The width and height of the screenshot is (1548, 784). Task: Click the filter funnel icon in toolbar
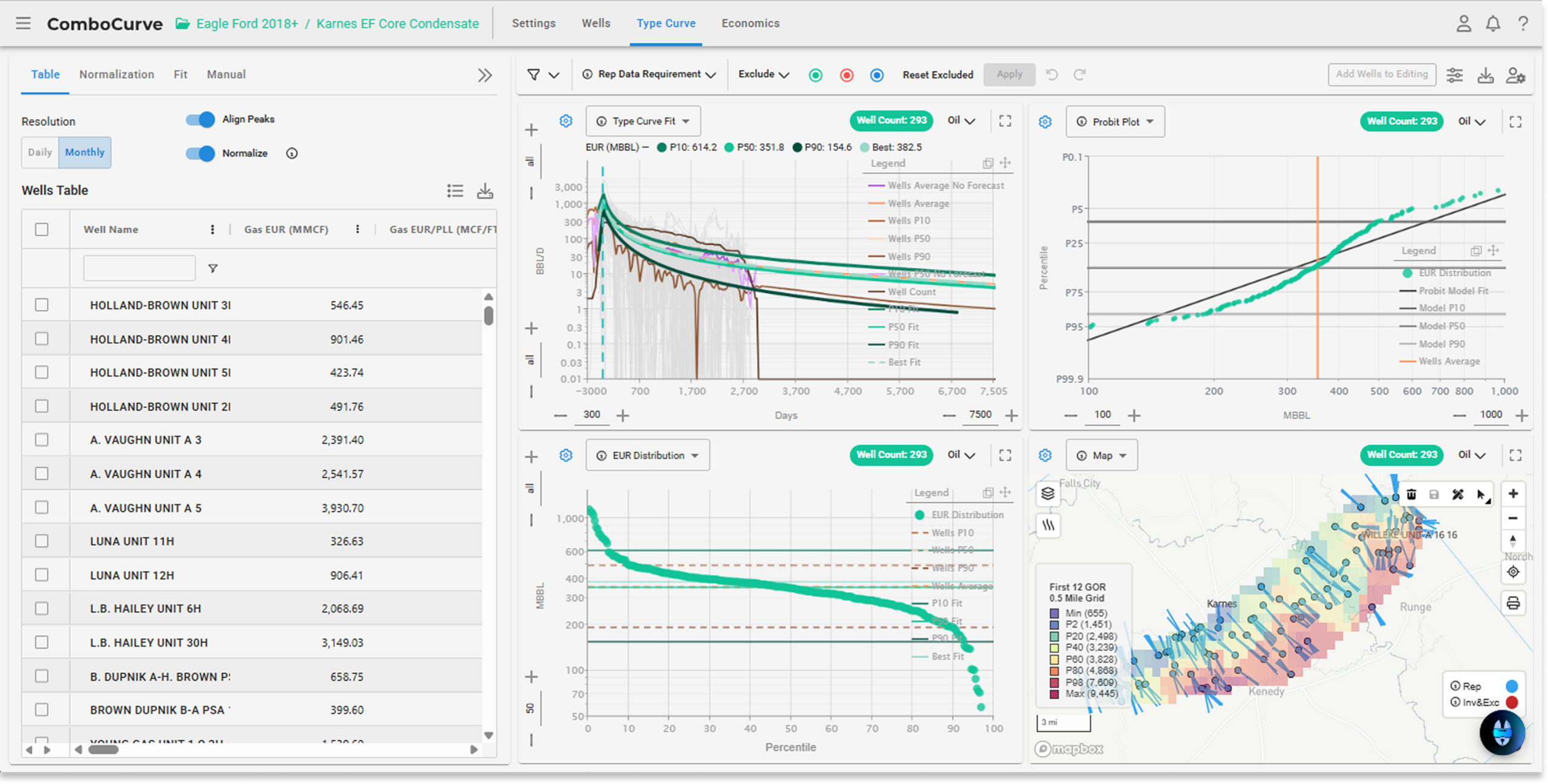click(533, 74)
